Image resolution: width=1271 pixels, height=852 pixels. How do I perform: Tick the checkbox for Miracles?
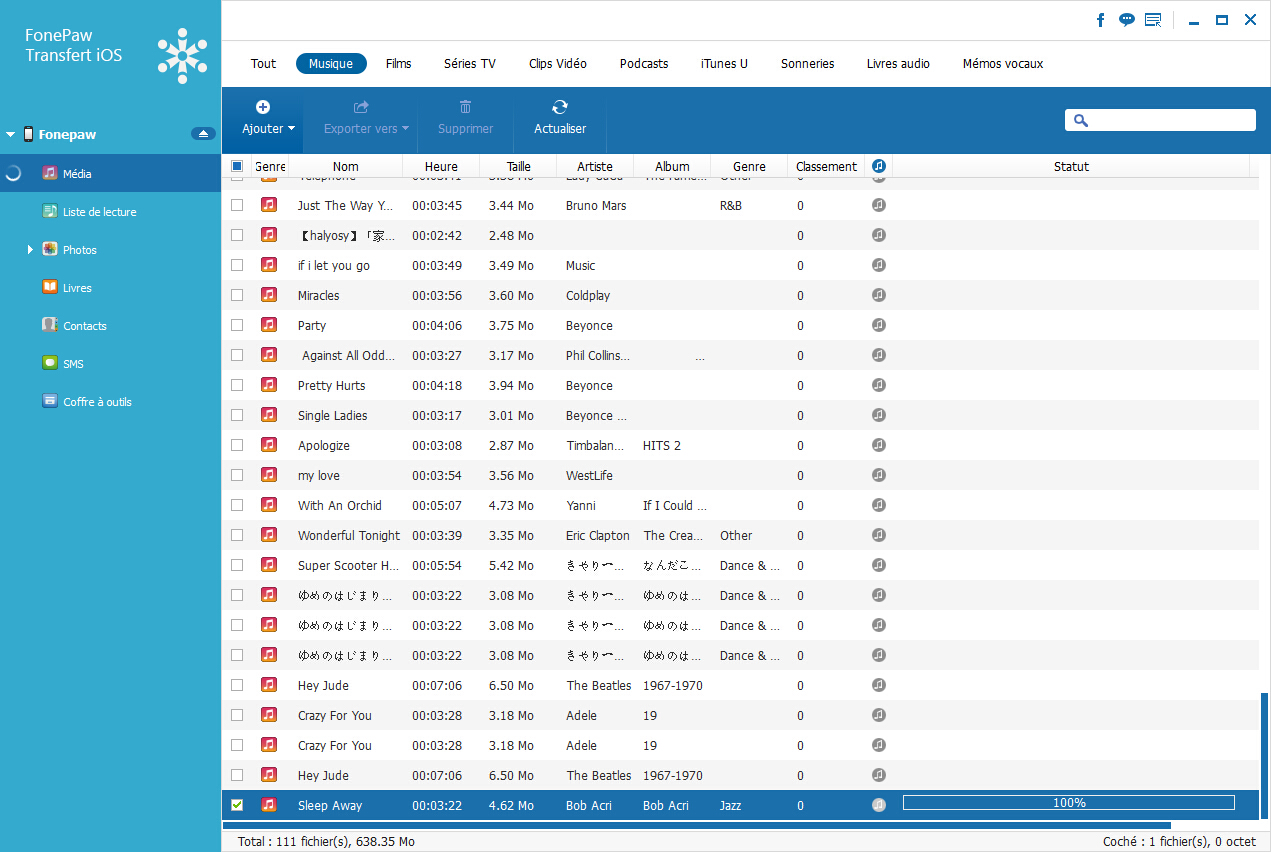(x=237, y=295)
